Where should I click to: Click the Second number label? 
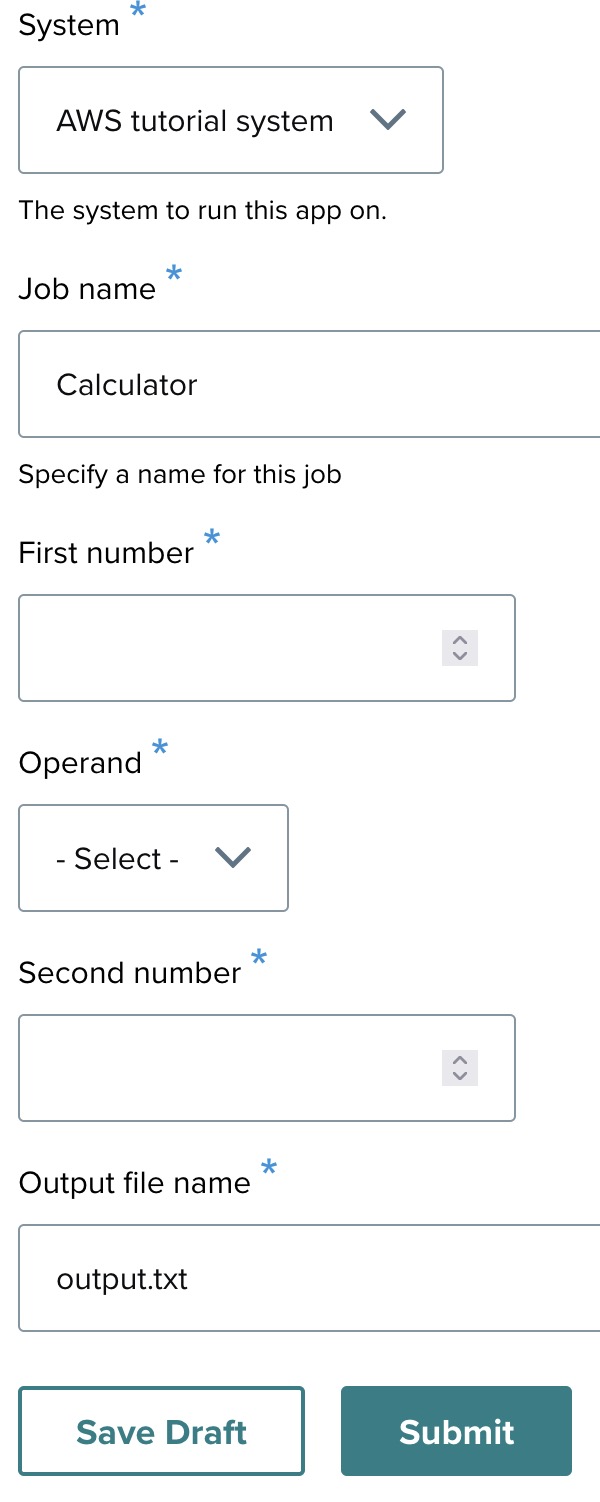(130, 973)
